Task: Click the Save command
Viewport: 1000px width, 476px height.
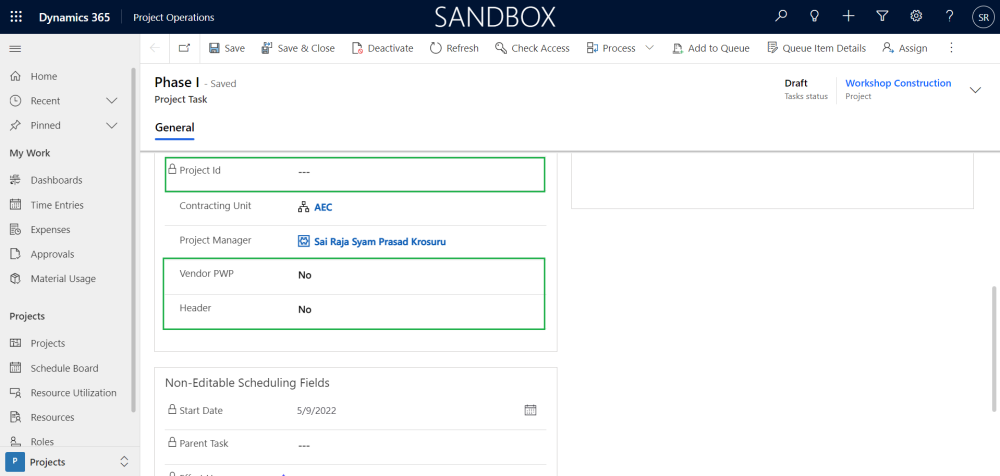Action: click(226, 48)
